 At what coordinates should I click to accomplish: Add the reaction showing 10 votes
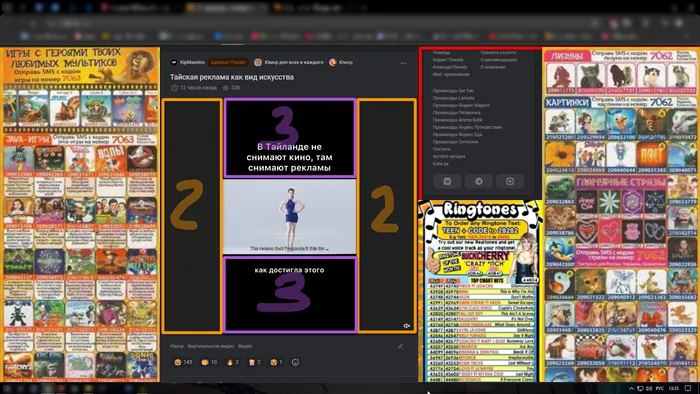pos(209,362)
